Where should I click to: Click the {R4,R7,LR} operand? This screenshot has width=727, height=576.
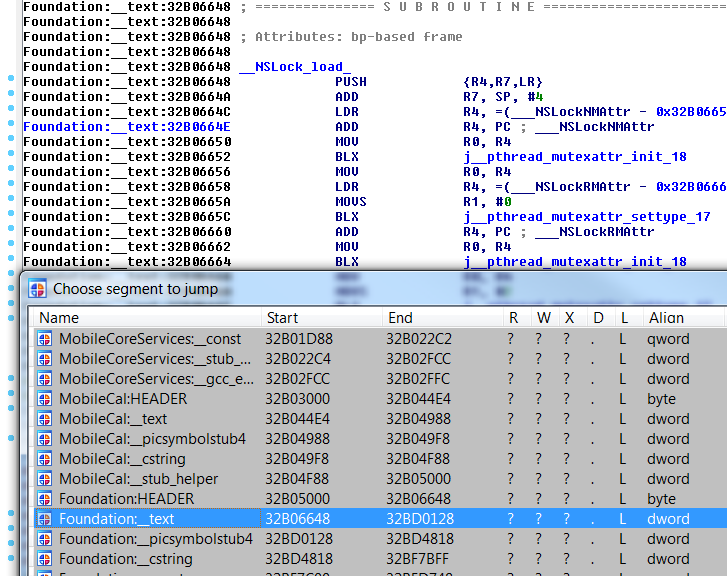coord(503,82)
